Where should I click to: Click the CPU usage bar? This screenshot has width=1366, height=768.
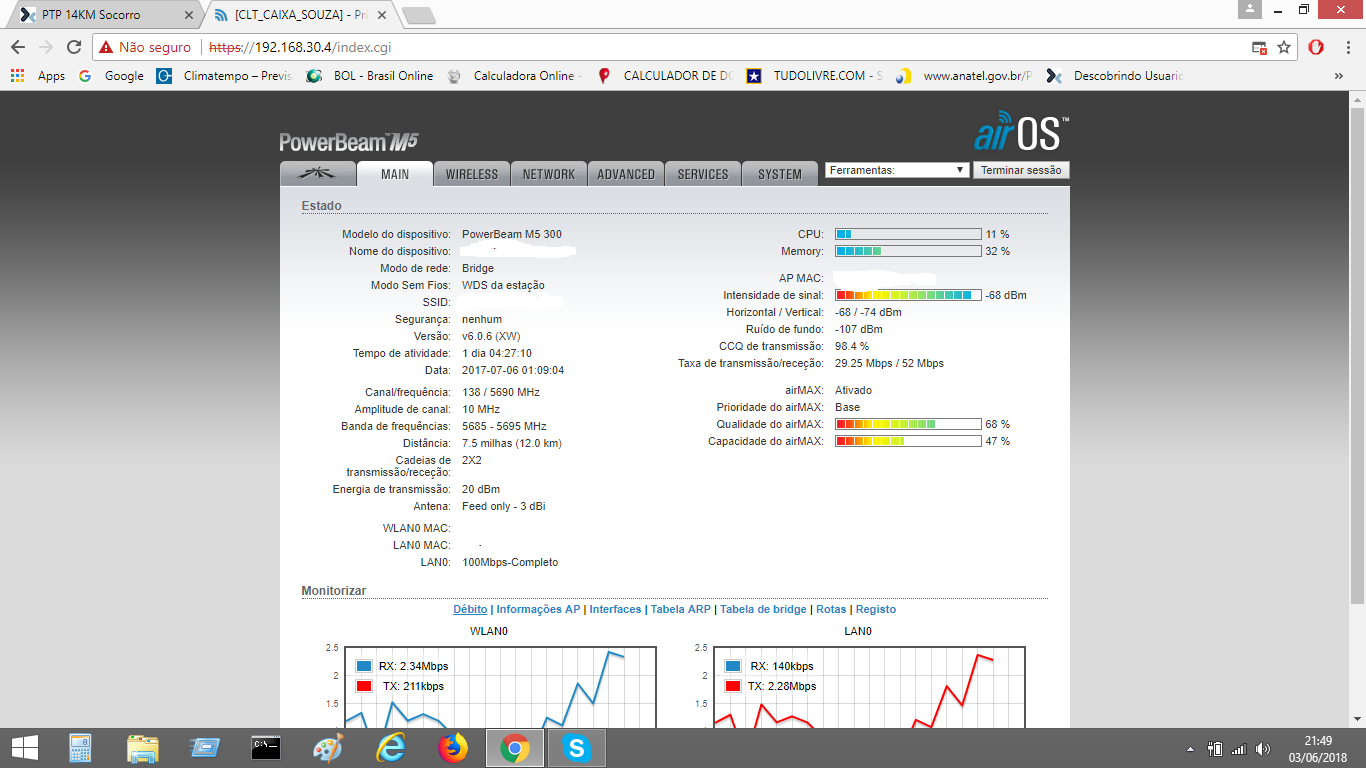tap(908, 234)
